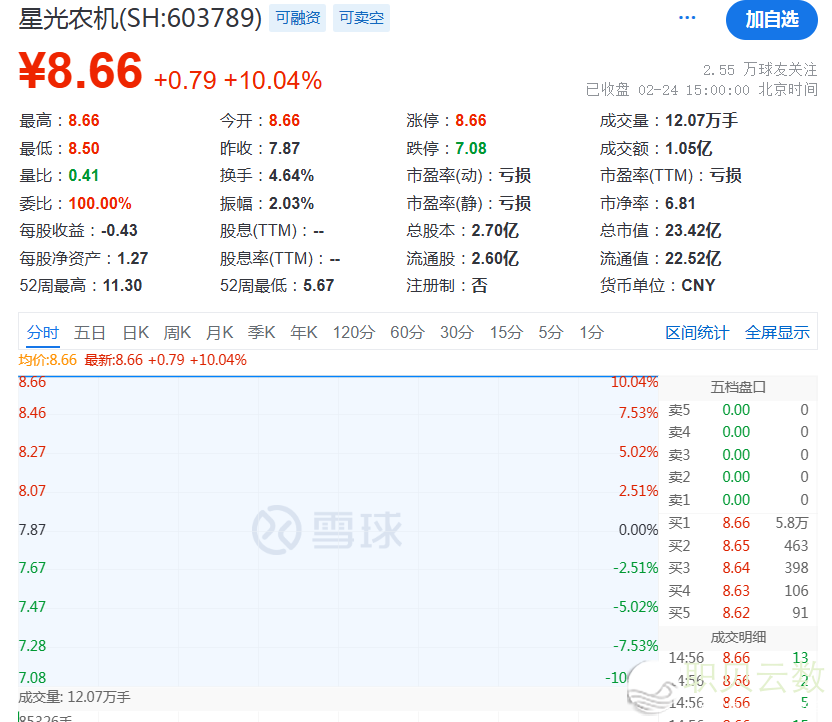Click the 可卖空 tag
The height and width of the screenshot is (722, 832).
(x=361, y=18)
